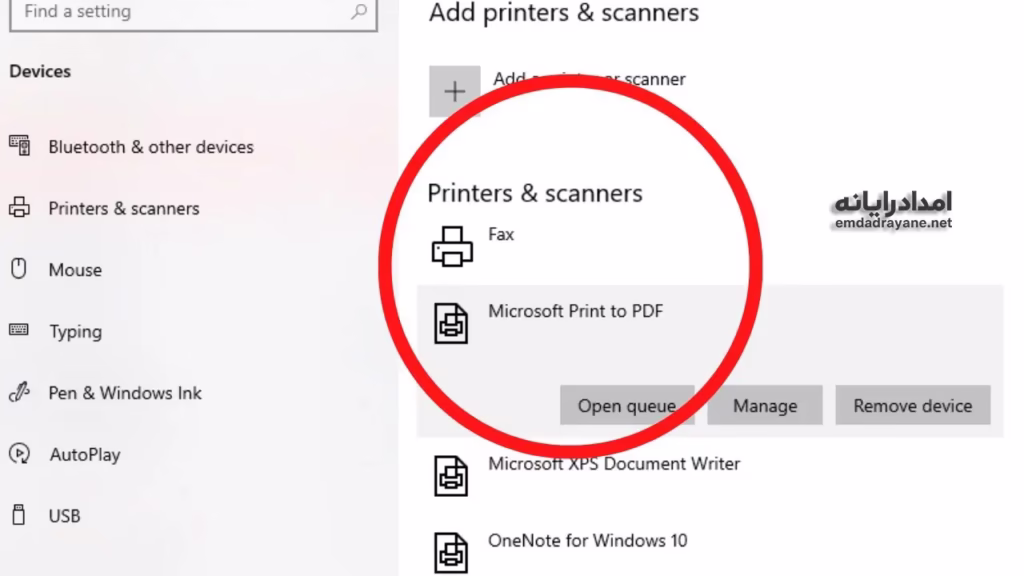Click the Printers & scanners sidebar icon
Screen dimensions: 1024x576
[19, 208]
